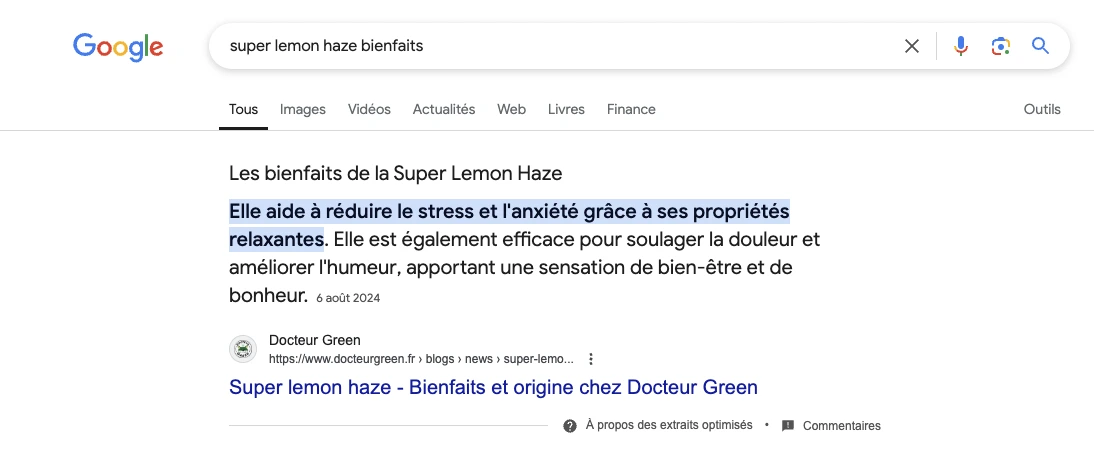Open Google Lens image search icon
The height and width of the screenshot is (453, 1094).
[x=1001, y=46]
